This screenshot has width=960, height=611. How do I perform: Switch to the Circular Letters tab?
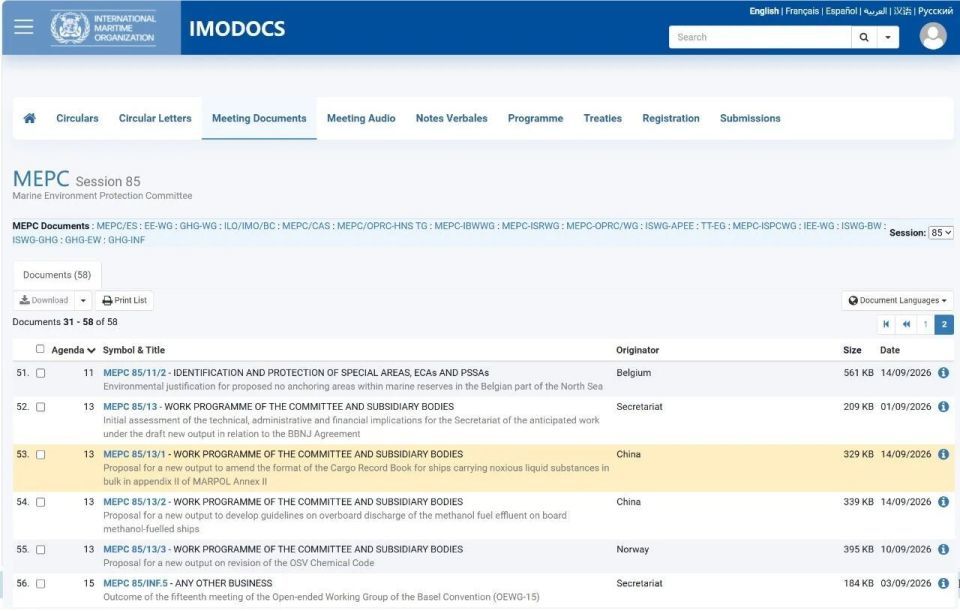pyautogui.click(x=155, y=118)
